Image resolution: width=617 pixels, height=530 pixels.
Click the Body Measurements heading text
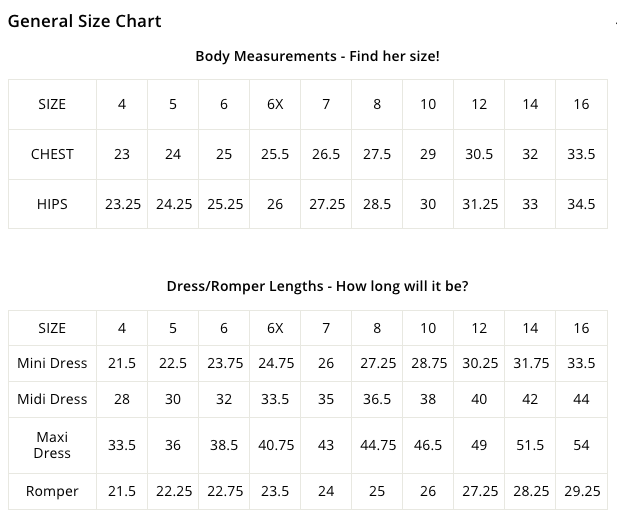pyautogui.click(x=317, y=56)
